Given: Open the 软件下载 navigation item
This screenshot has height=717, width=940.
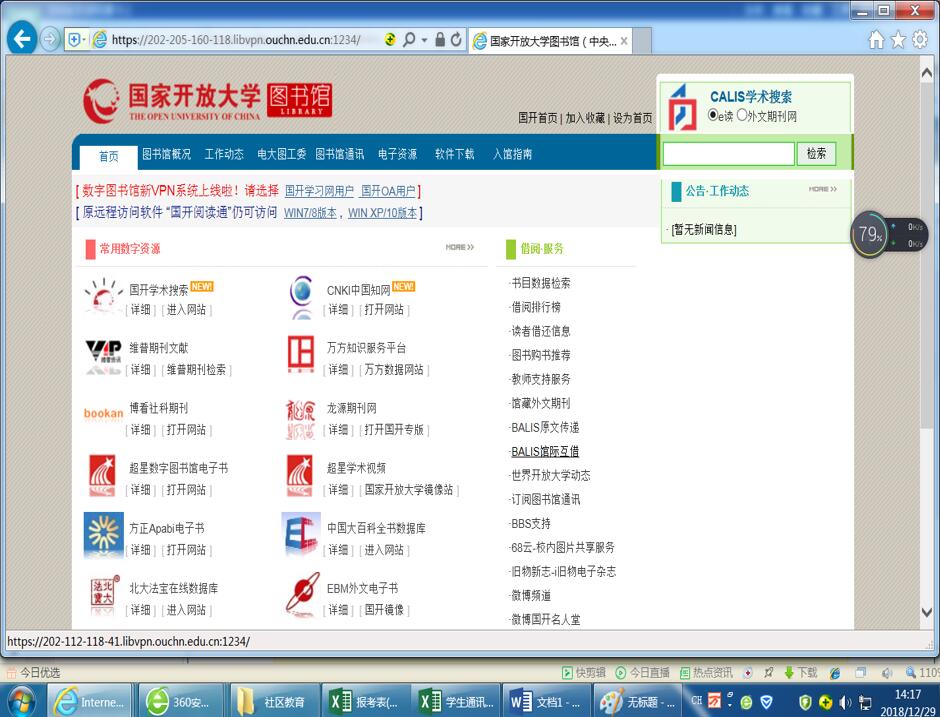Looking at the screenshot, I should click(x=454, y=154).
